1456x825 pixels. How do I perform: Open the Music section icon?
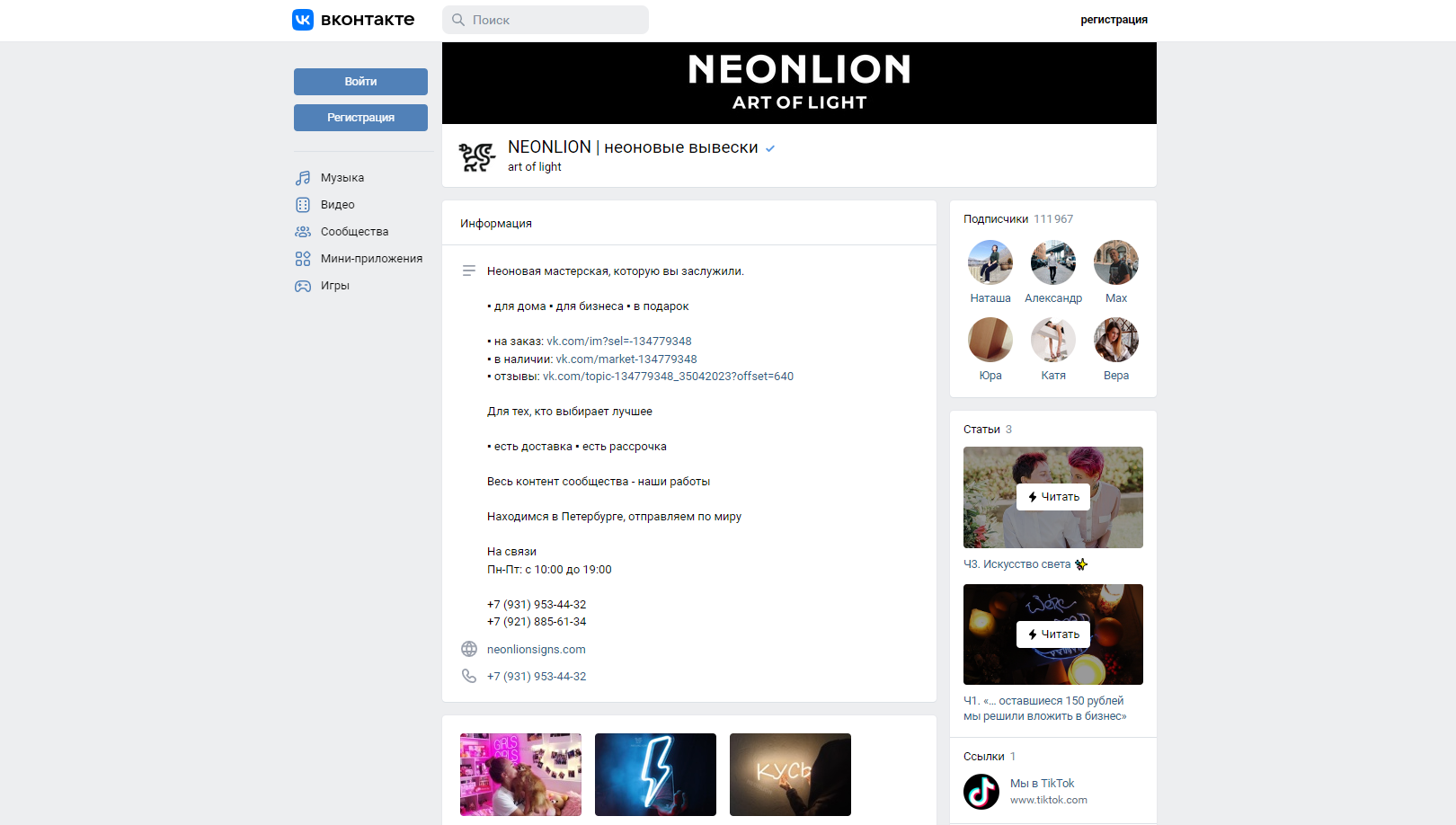point(303,178)
